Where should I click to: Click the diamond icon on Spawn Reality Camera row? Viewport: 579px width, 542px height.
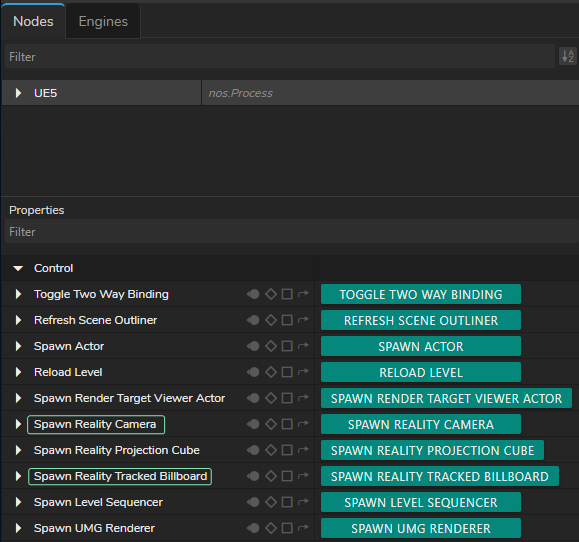271,424
